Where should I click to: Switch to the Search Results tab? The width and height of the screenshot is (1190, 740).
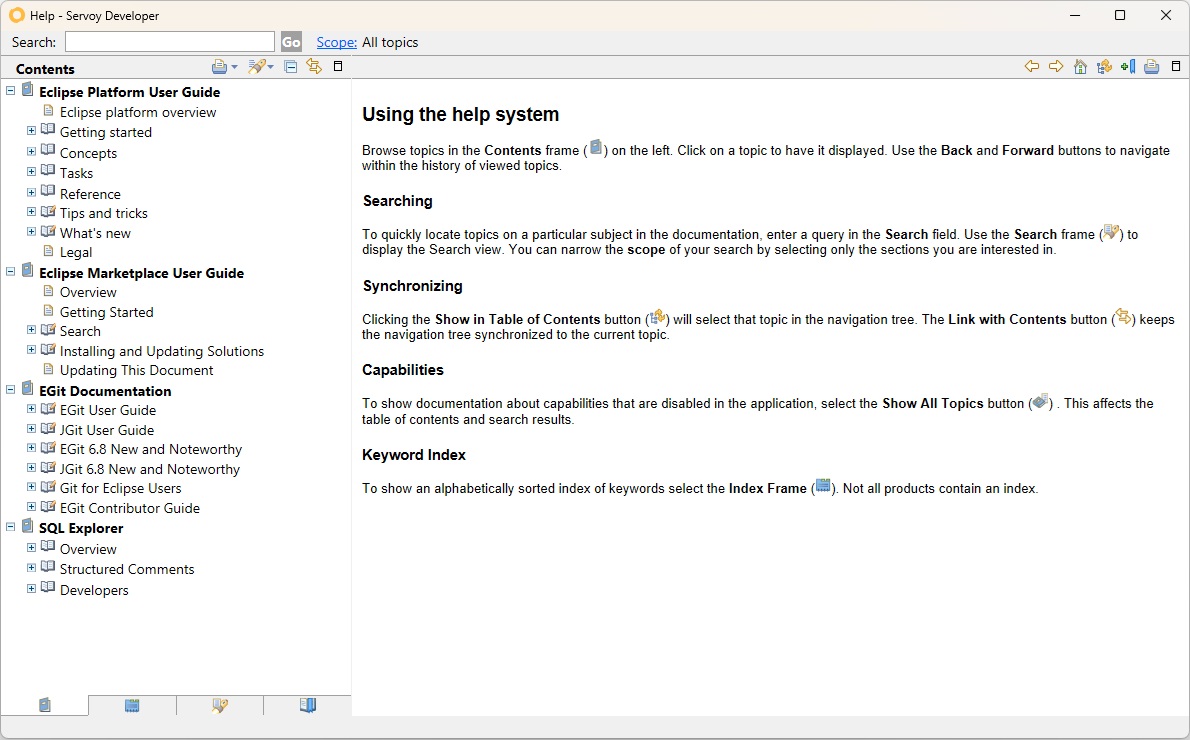(x=220, y=706)
